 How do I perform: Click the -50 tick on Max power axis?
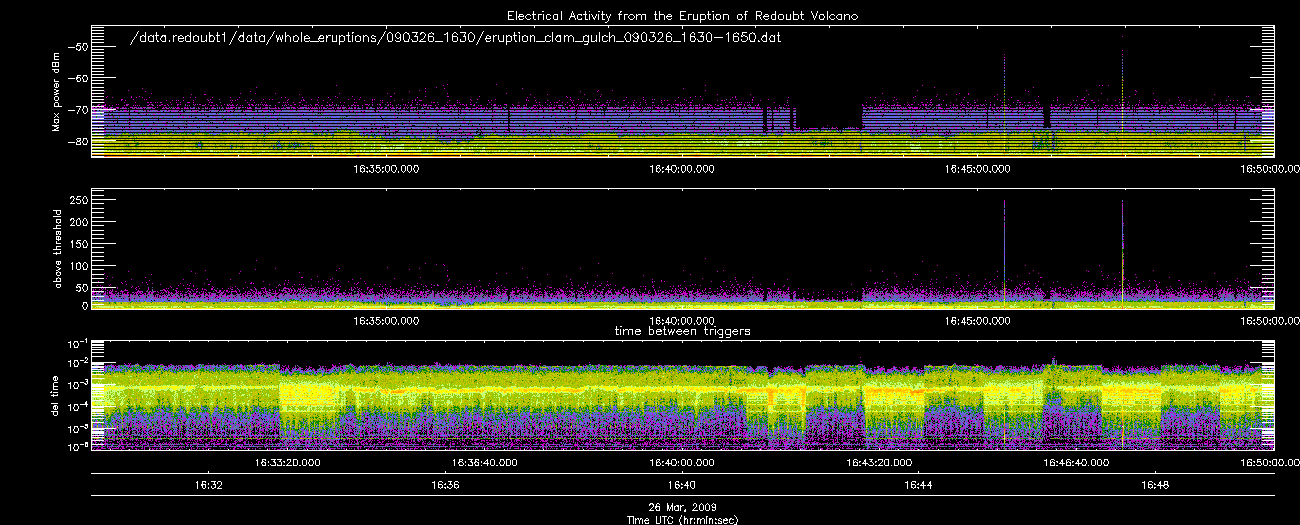point(76,47)
